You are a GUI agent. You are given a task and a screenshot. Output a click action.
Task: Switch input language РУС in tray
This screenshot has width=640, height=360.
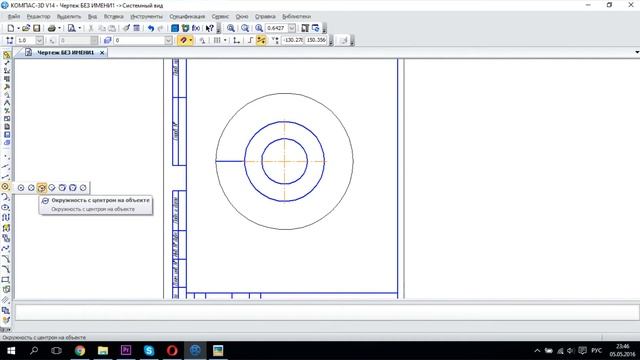(x=596, y=351)
